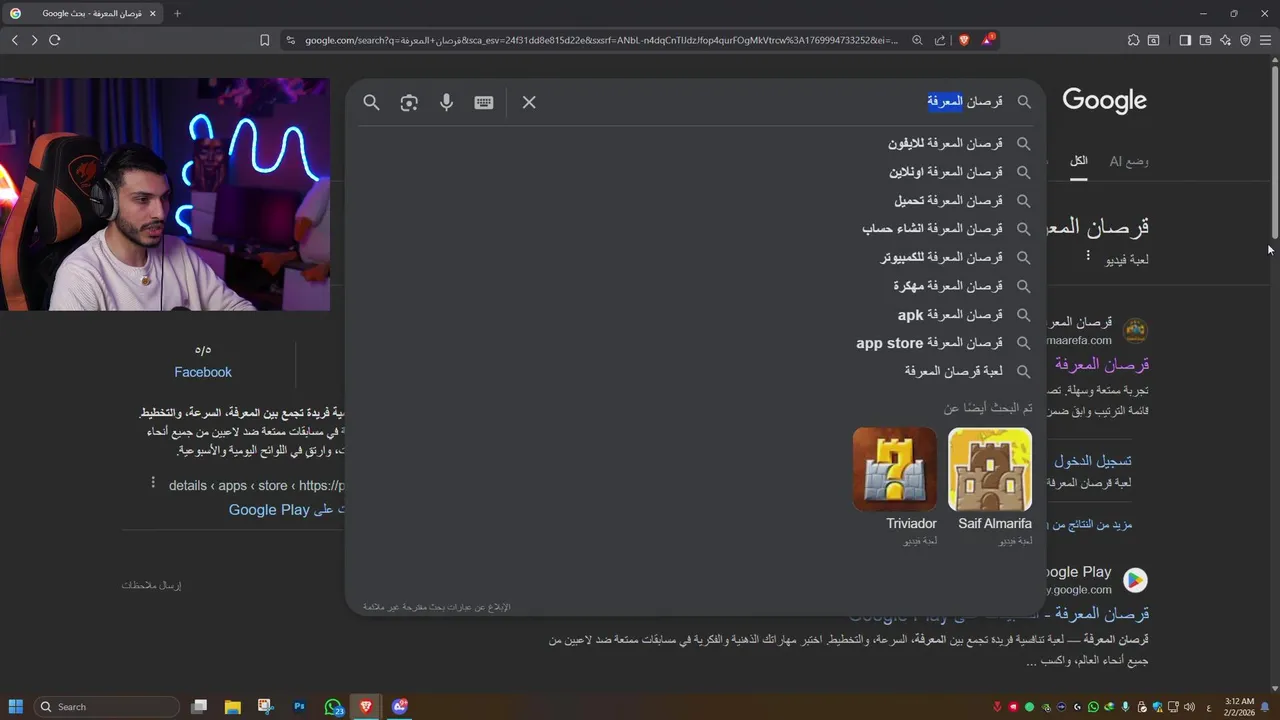The height and width of the screenshot is (720, 1280).
Task: Open notifications bell in tray
Action: pyautogui.click(x=1266, y=707)
